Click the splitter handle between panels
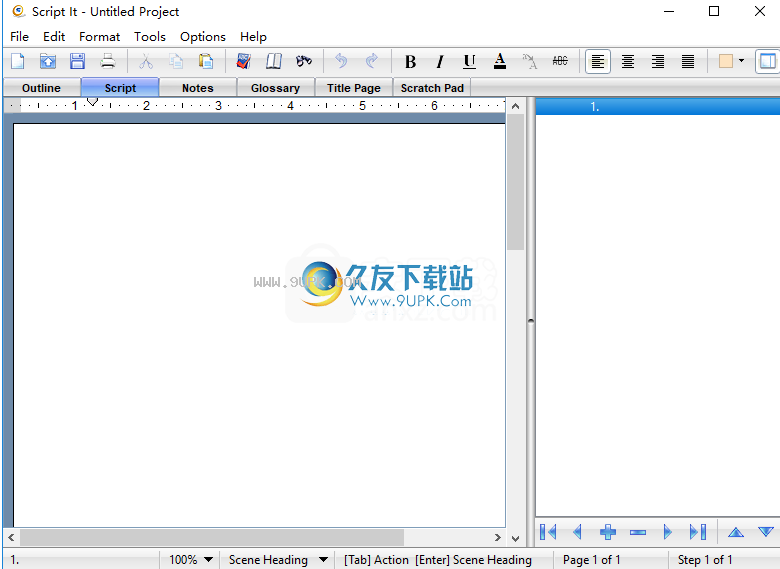 [531, 321]
